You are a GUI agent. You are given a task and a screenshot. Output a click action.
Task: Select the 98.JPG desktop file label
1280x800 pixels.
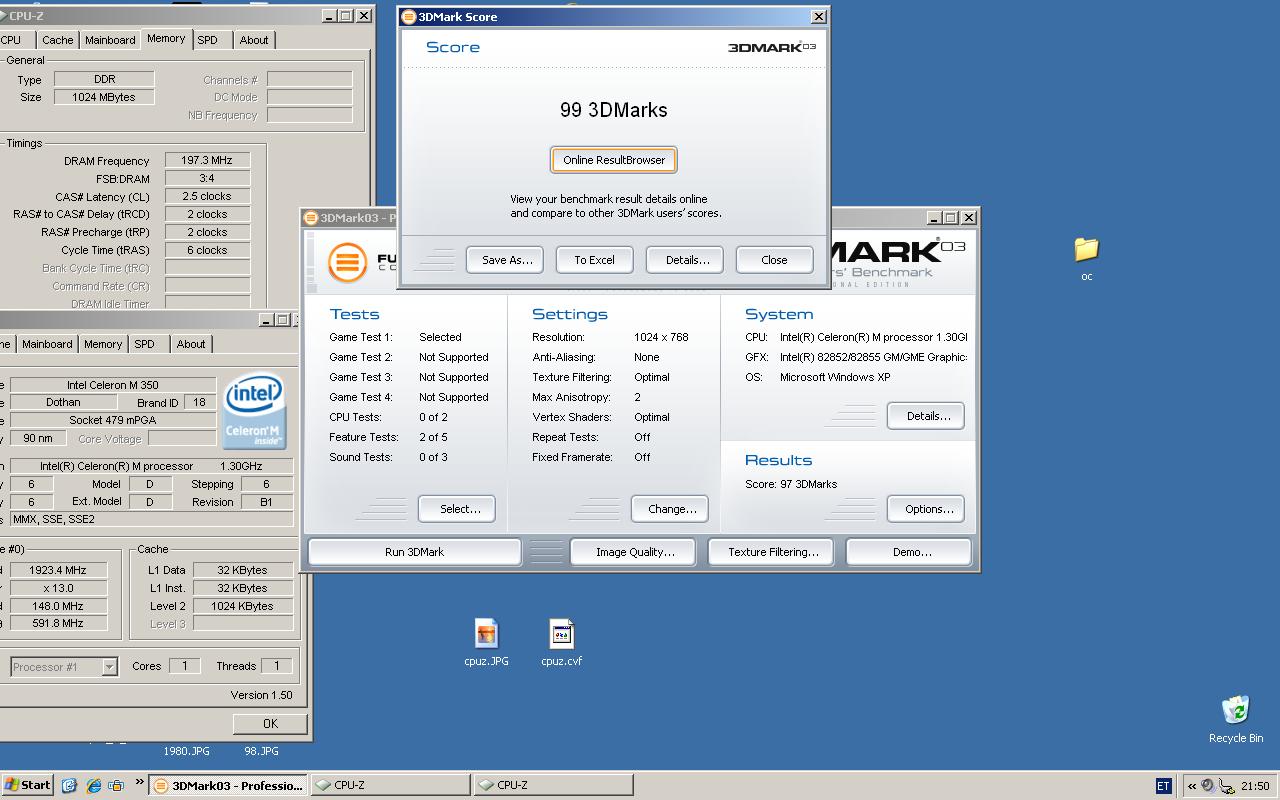(x=261, y=751)
